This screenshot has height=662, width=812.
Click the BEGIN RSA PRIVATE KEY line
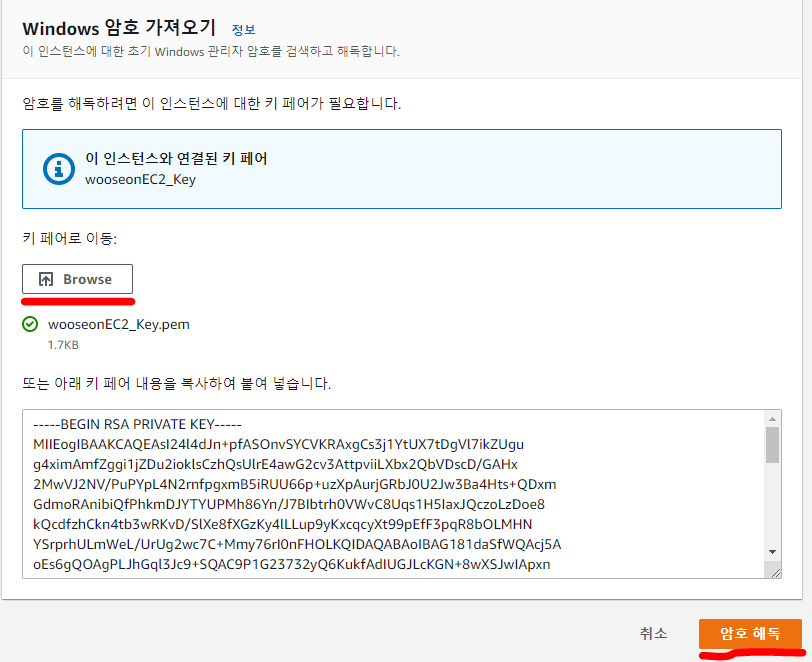(x=137, y=424)
